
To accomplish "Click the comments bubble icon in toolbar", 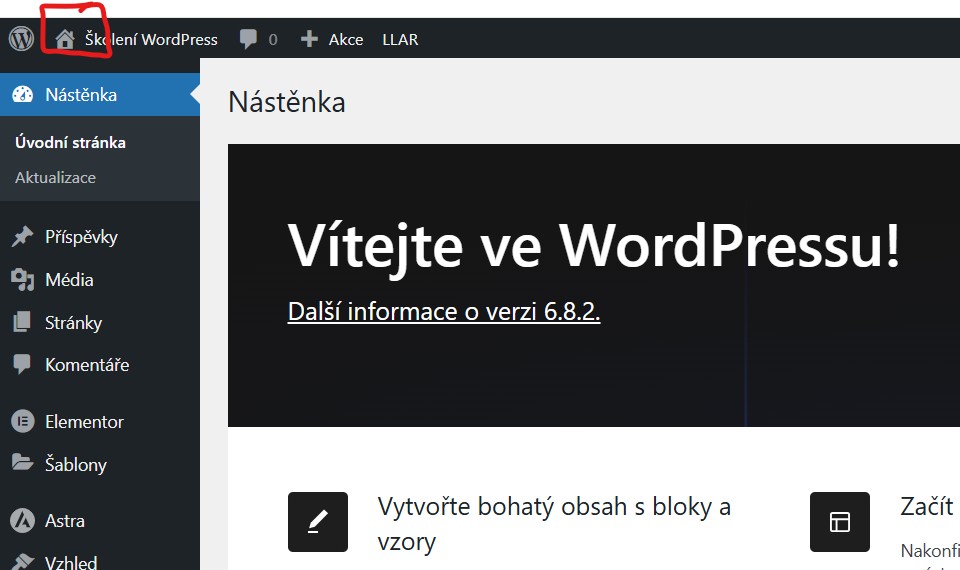I will click(248, 40).
